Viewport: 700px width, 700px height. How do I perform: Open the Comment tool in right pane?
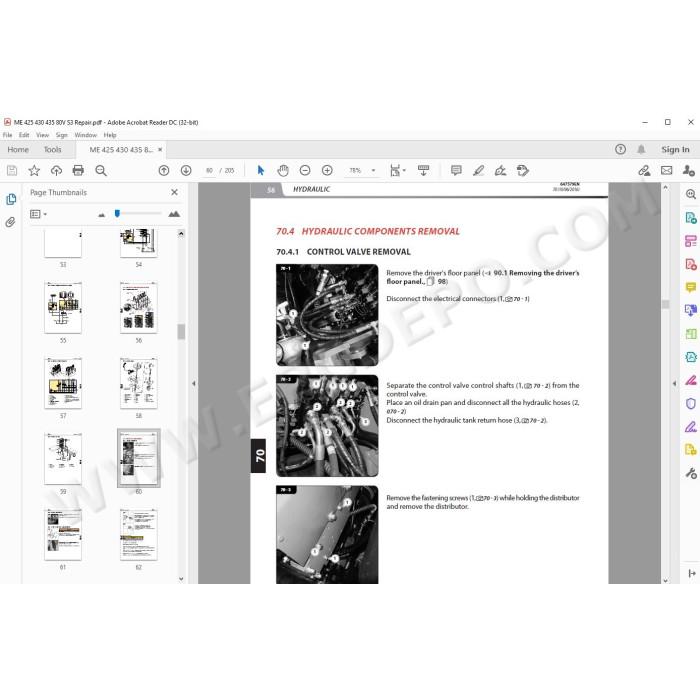(691, 287)
